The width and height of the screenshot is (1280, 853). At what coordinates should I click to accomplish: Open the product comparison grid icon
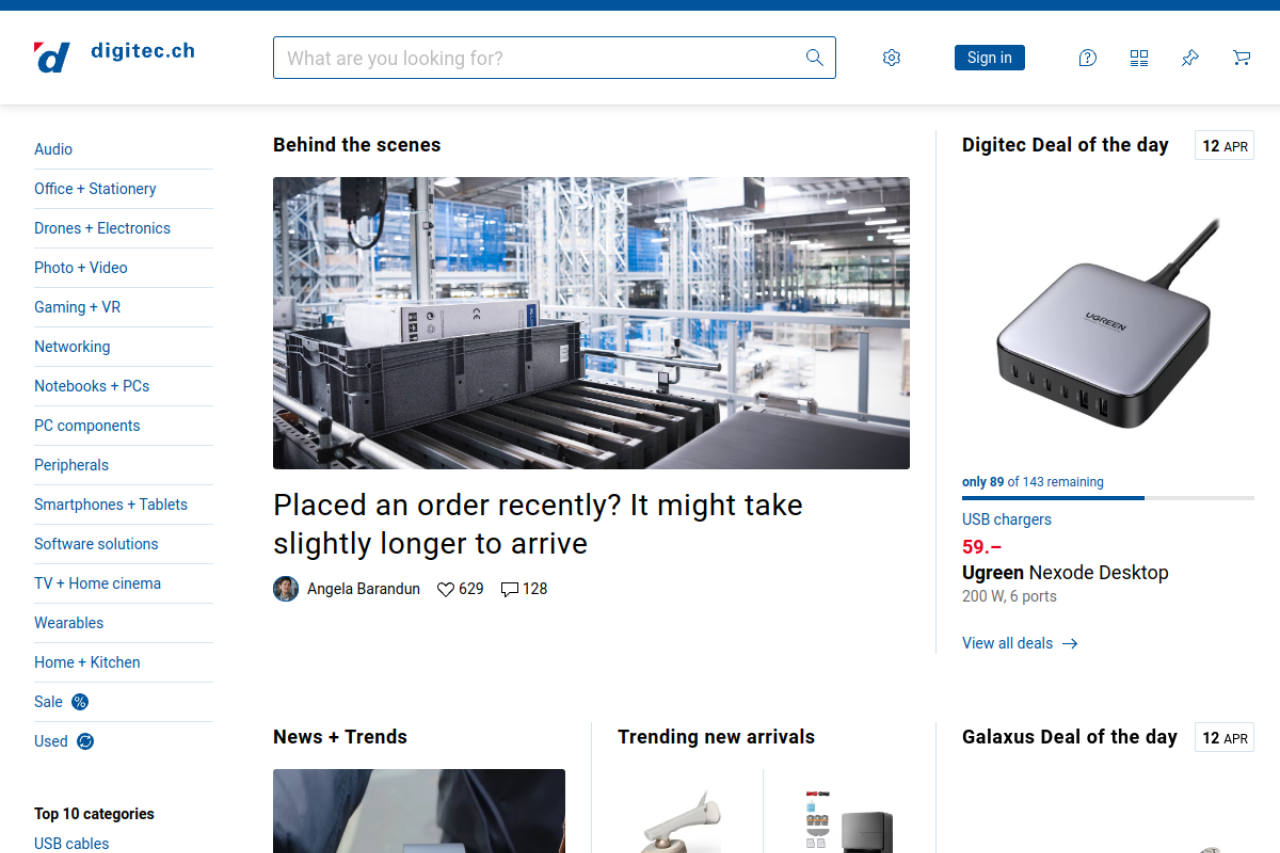[x=1139, y=58]
